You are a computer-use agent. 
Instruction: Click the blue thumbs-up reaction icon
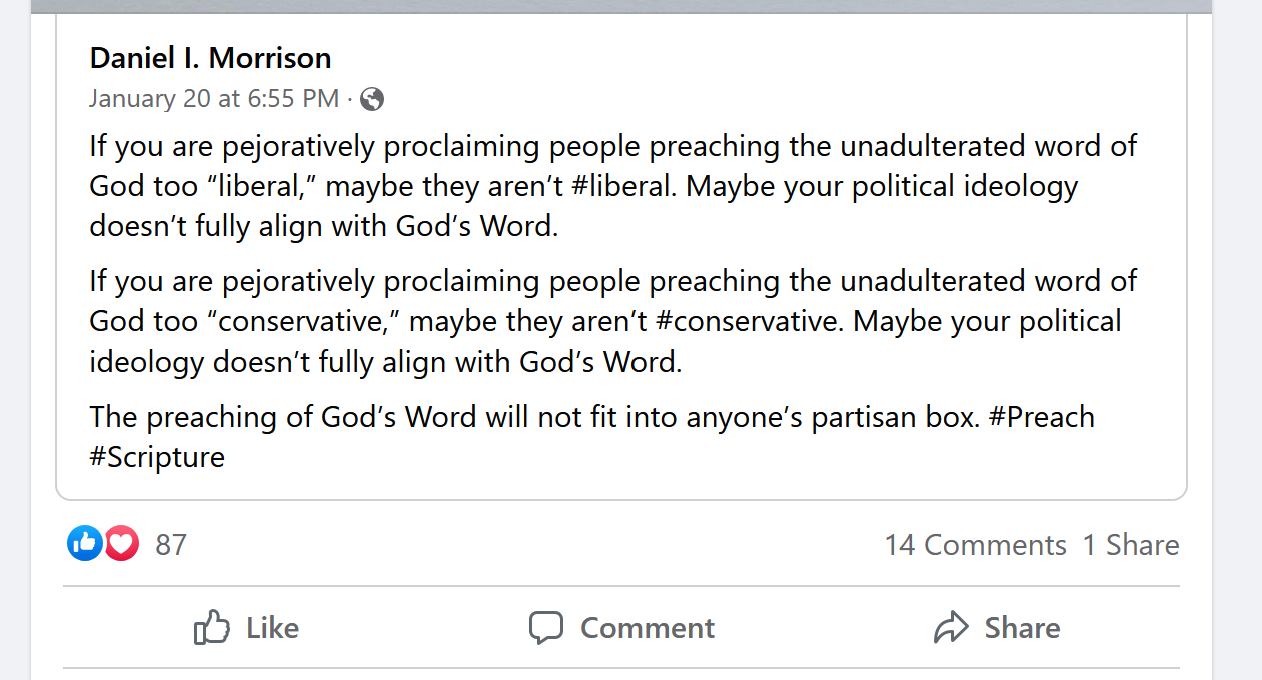(85, 544)
